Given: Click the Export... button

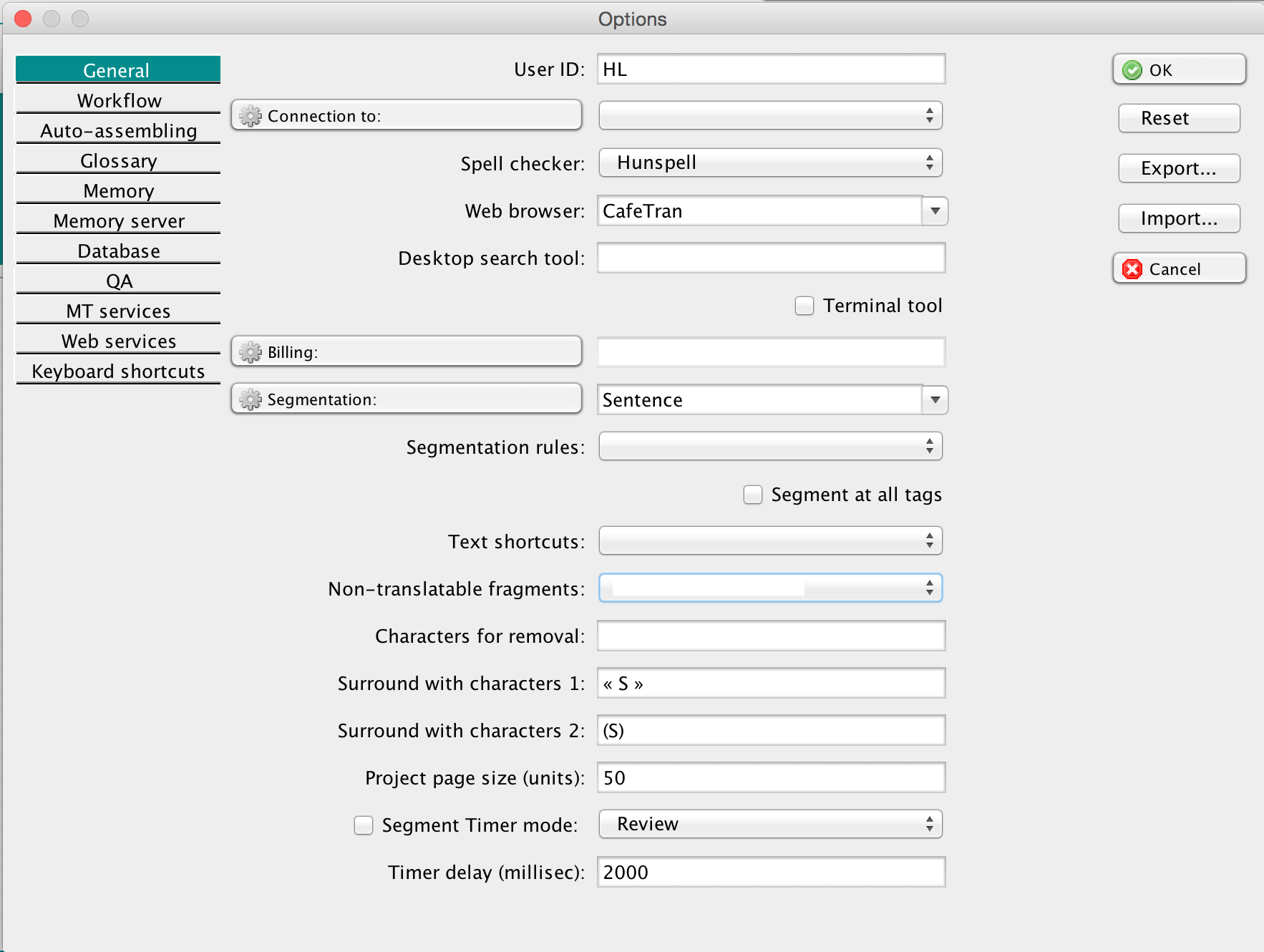Looking at the screenshot, I should coord(1178,168).
